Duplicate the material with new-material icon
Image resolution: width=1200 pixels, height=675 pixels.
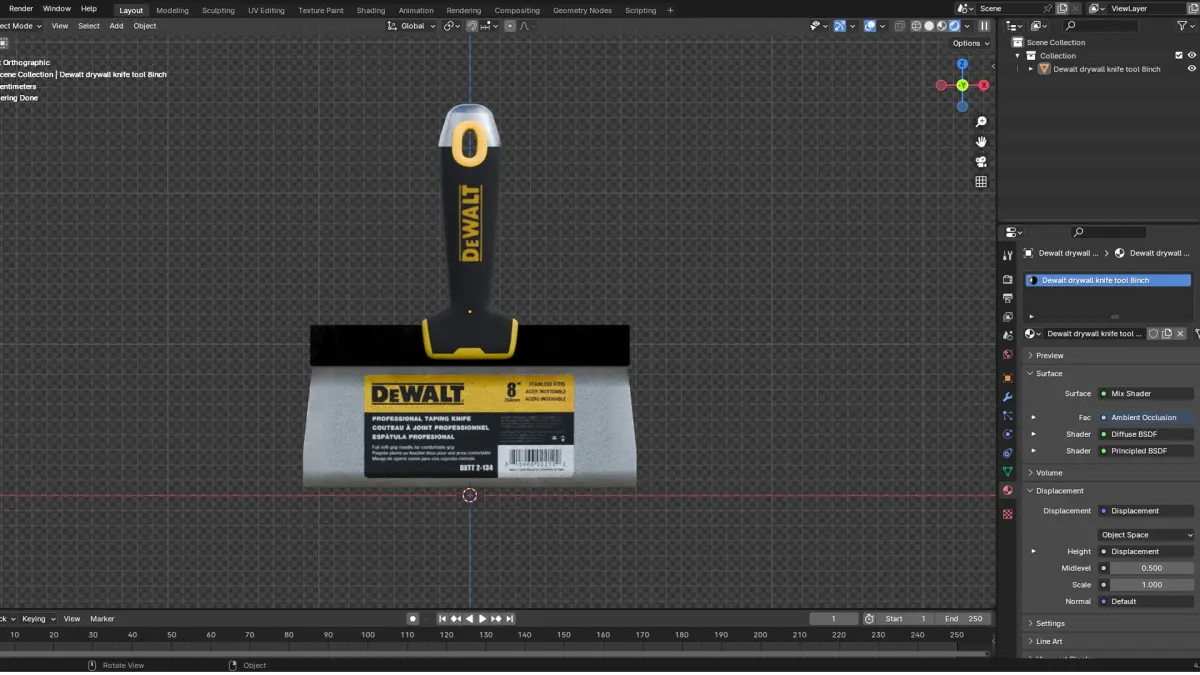coord(1166,334)
